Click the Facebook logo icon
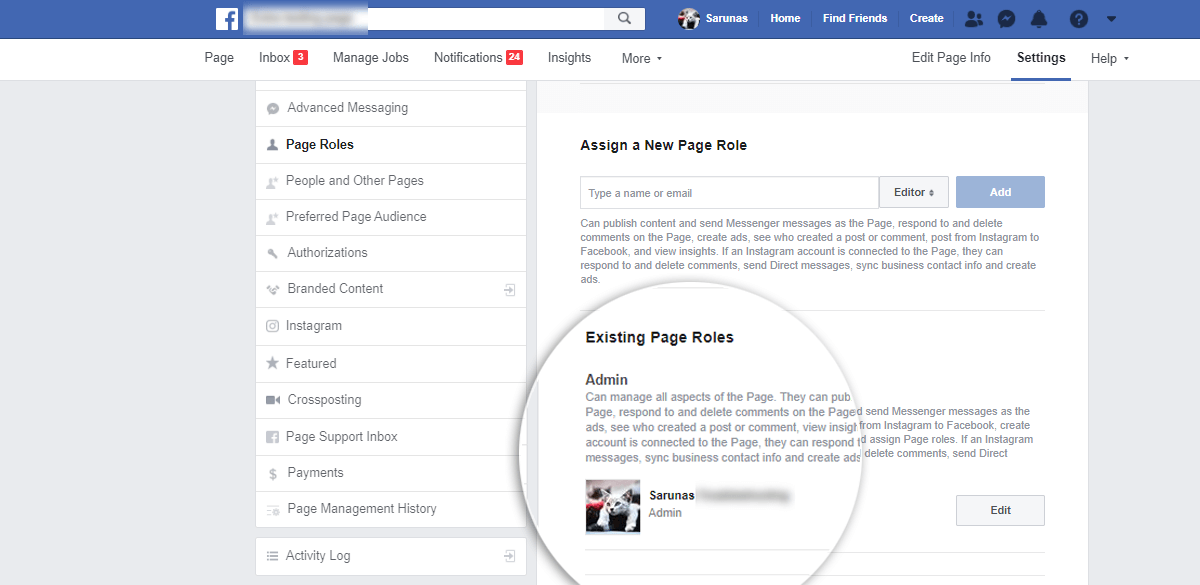 (227, 18)
